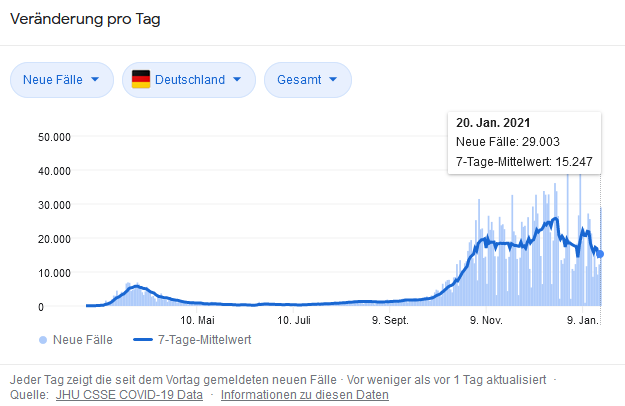Click the 9. Sept. axis label

[x=390, y=321]
